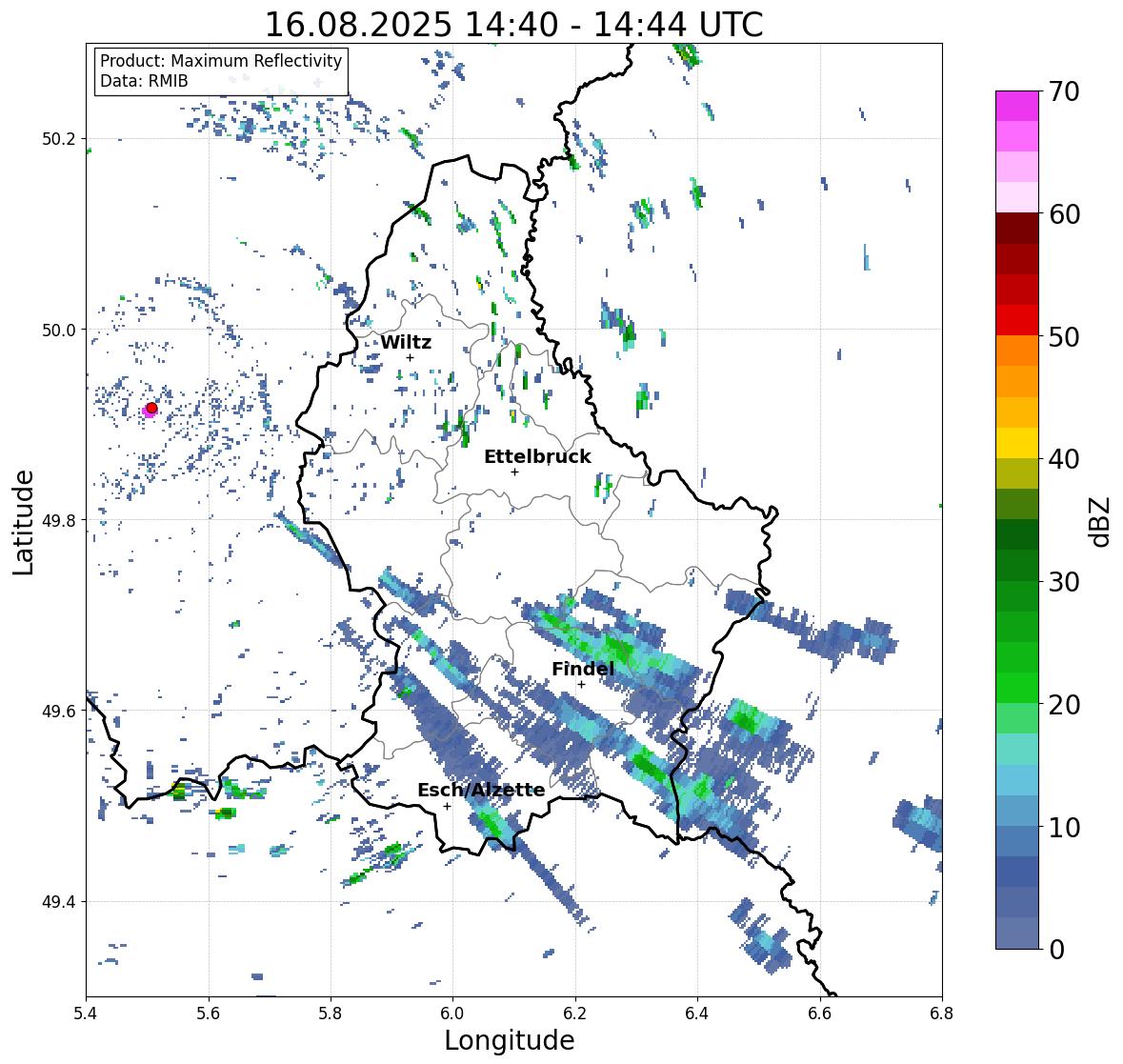Click the Longitude axis title
Viewport: 1123px width, 1064px height.
510,1040
